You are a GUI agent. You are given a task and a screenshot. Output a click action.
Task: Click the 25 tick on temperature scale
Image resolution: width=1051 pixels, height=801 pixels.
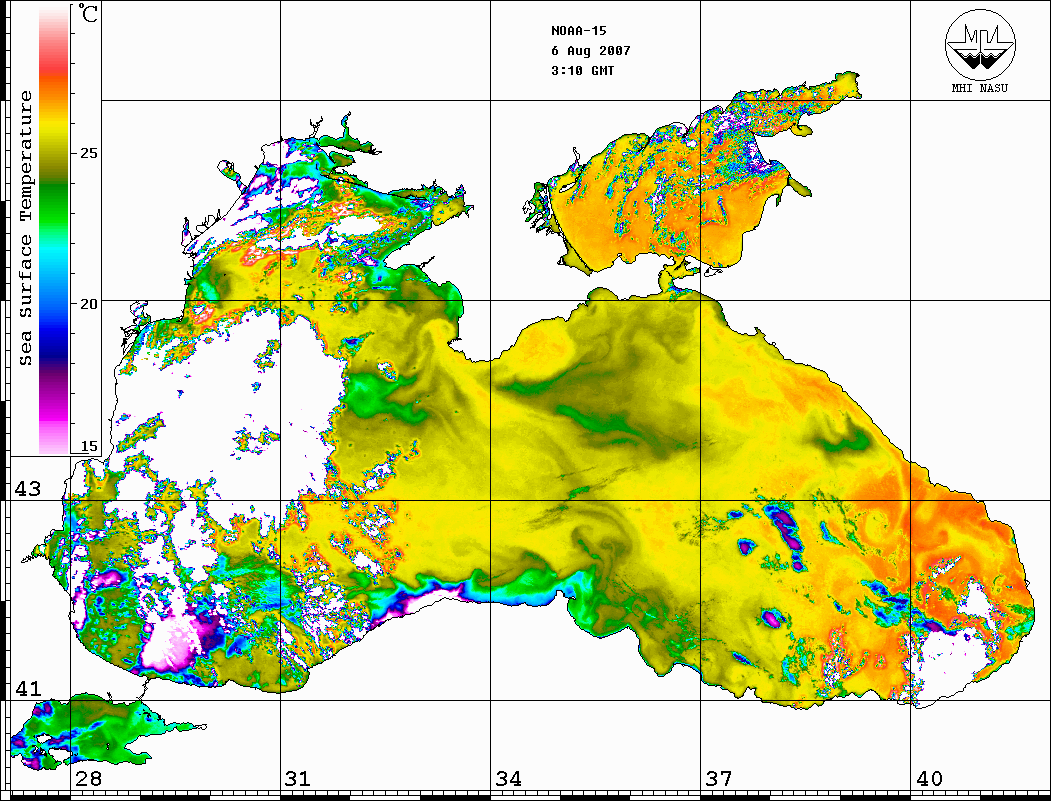[88, 153]
